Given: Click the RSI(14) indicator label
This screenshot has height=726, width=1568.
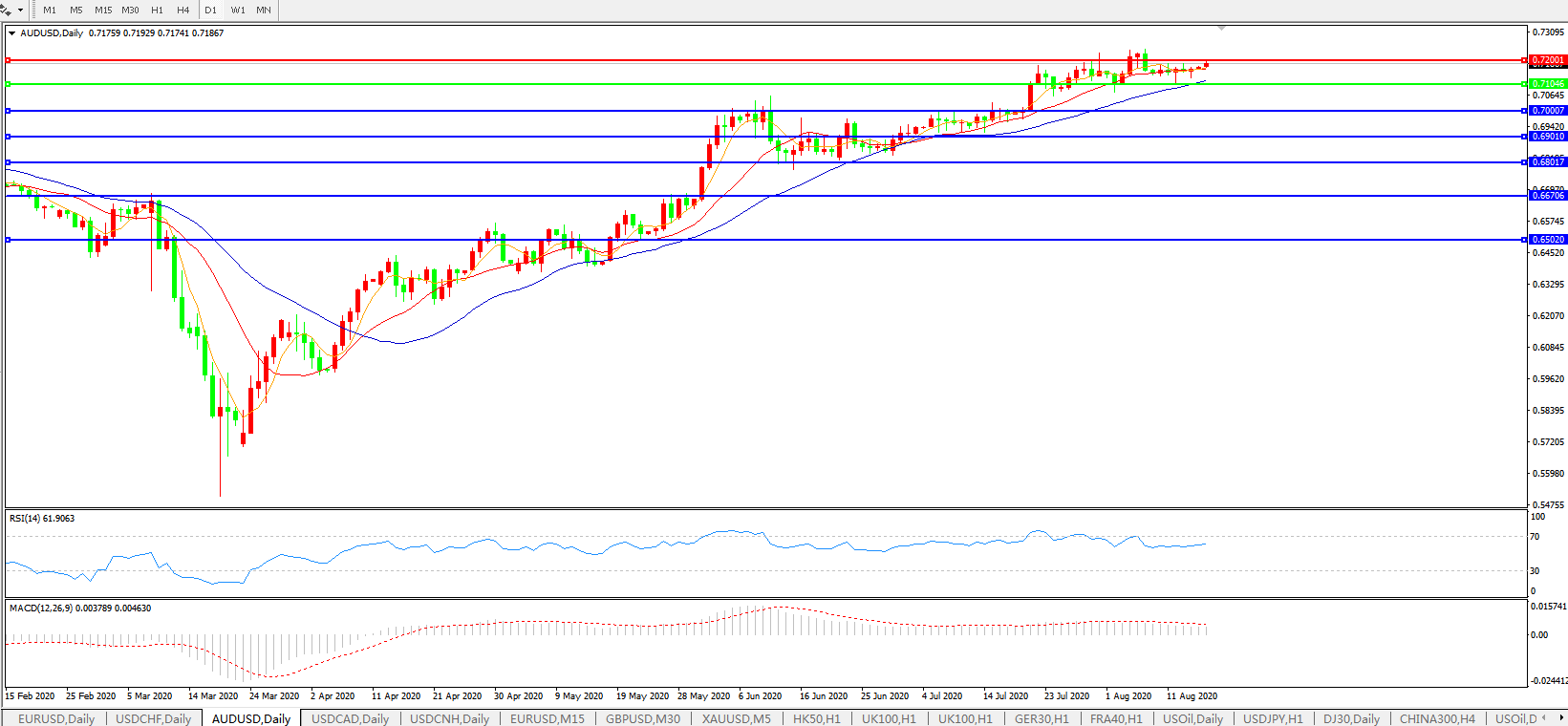Looking at the screenshot, I should 41,519.
